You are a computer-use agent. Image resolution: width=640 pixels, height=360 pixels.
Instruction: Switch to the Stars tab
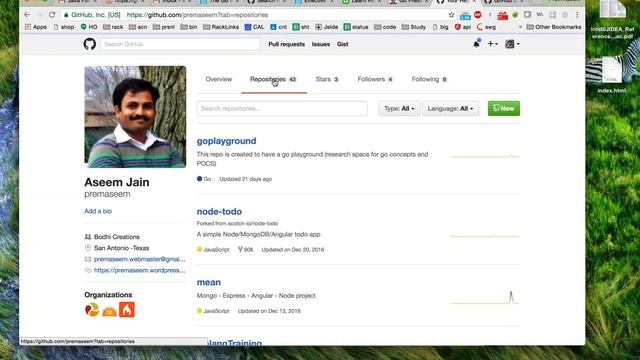pyautogui.click(x=327, y=79)
